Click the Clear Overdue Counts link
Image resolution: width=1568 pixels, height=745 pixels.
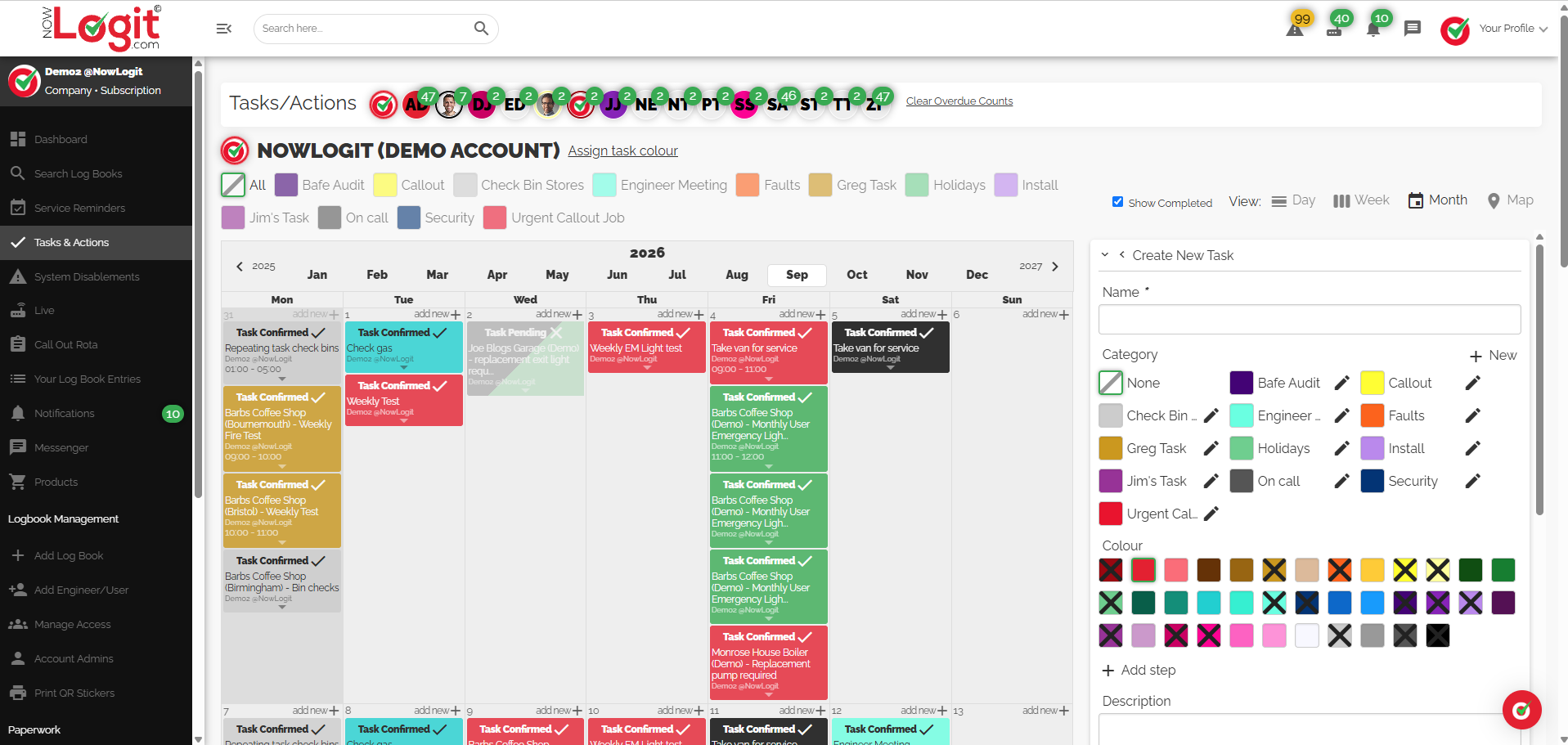959,101
